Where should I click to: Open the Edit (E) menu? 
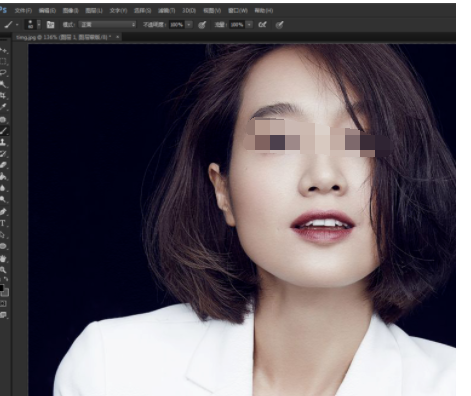point(47,11)
